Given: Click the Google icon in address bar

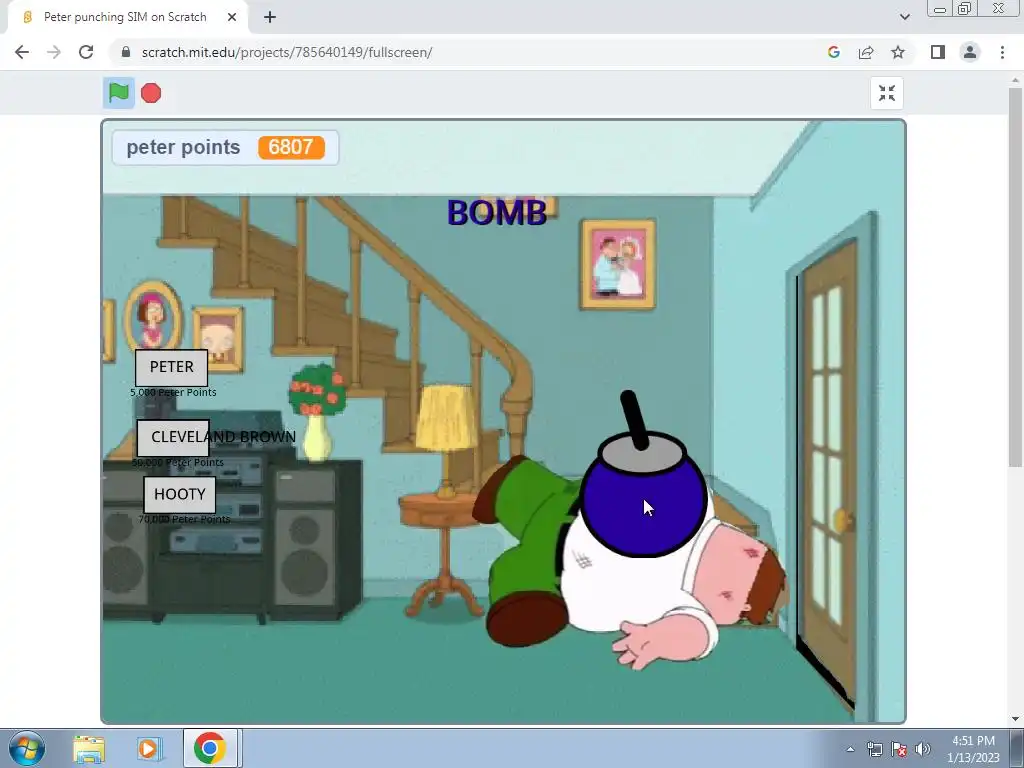Looking at the screenshot, I should pyautogui.click(x=833, y=52).
